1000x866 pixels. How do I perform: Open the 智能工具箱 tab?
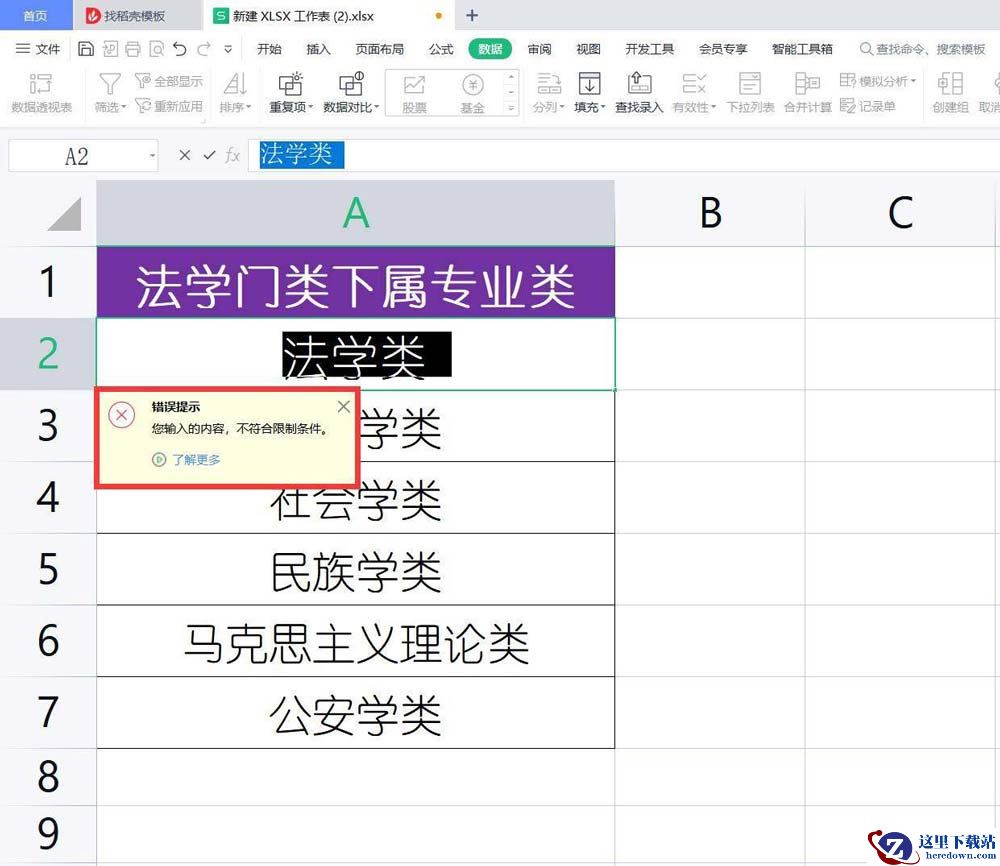tap(802, 49)
